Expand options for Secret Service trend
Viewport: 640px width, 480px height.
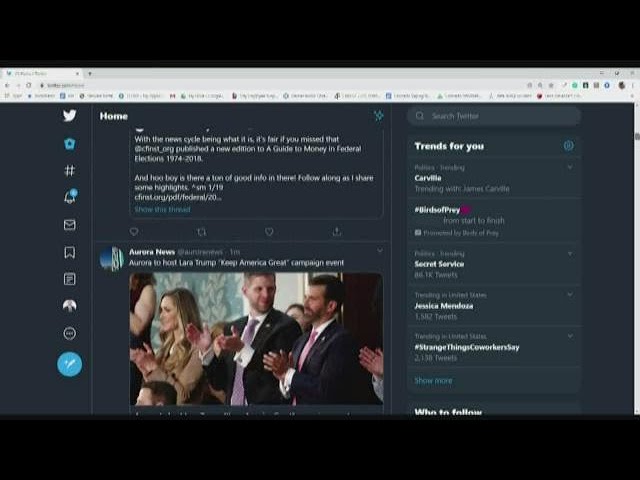coord(570,253)
